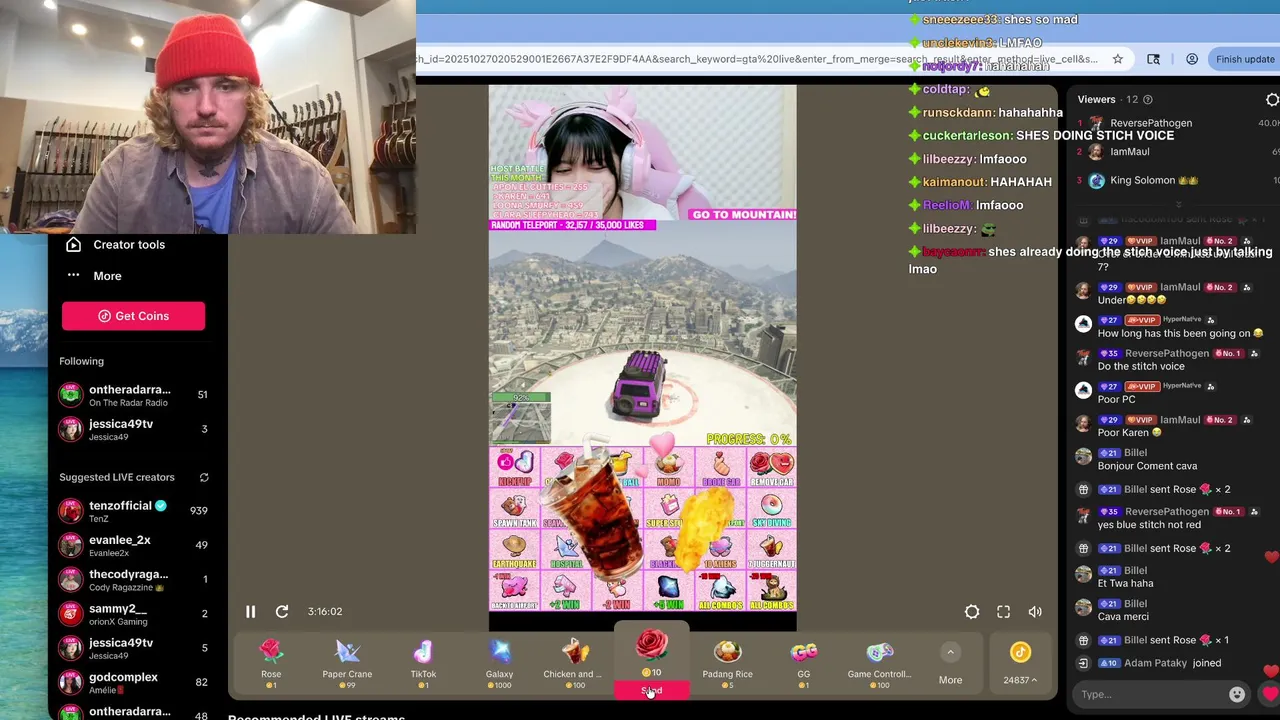
Task: Click the Billel username on 'Bonjour Coment cava'
Action: 1135,453
